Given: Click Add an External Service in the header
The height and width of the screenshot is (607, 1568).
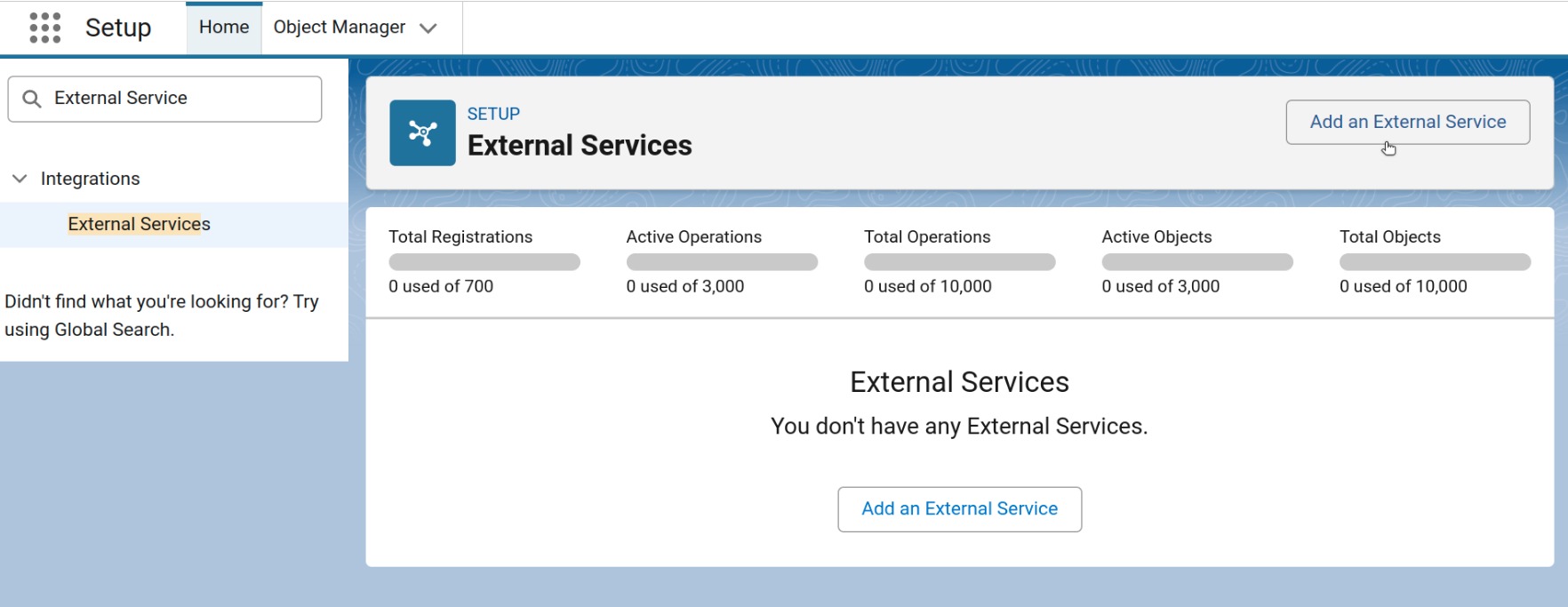Looking at the screenshot, I should [1407, 122].
